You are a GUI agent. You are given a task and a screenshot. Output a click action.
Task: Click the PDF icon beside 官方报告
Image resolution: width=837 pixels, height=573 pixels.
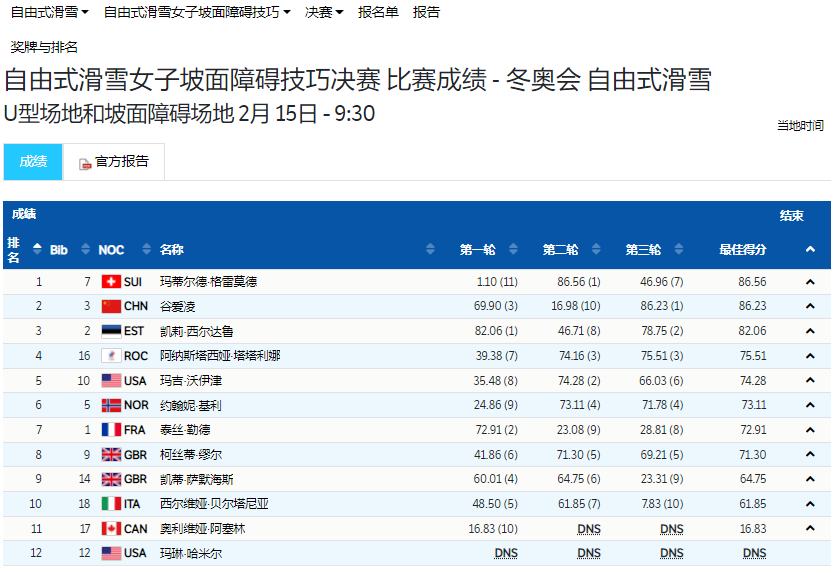point(85,164)
